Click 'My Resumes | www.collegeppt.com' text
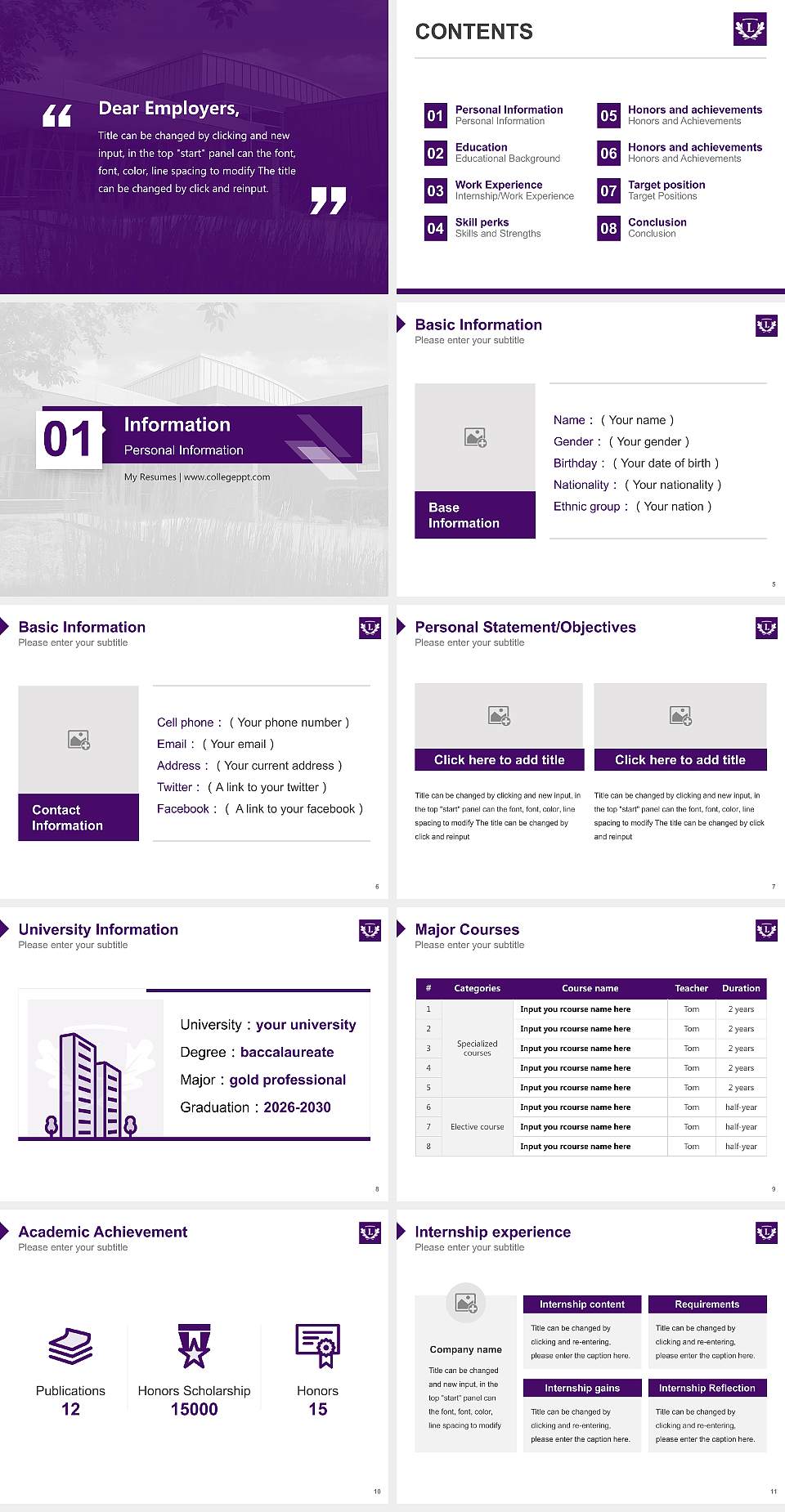The height and width of the screenshot is (1512, 785). 197,477
